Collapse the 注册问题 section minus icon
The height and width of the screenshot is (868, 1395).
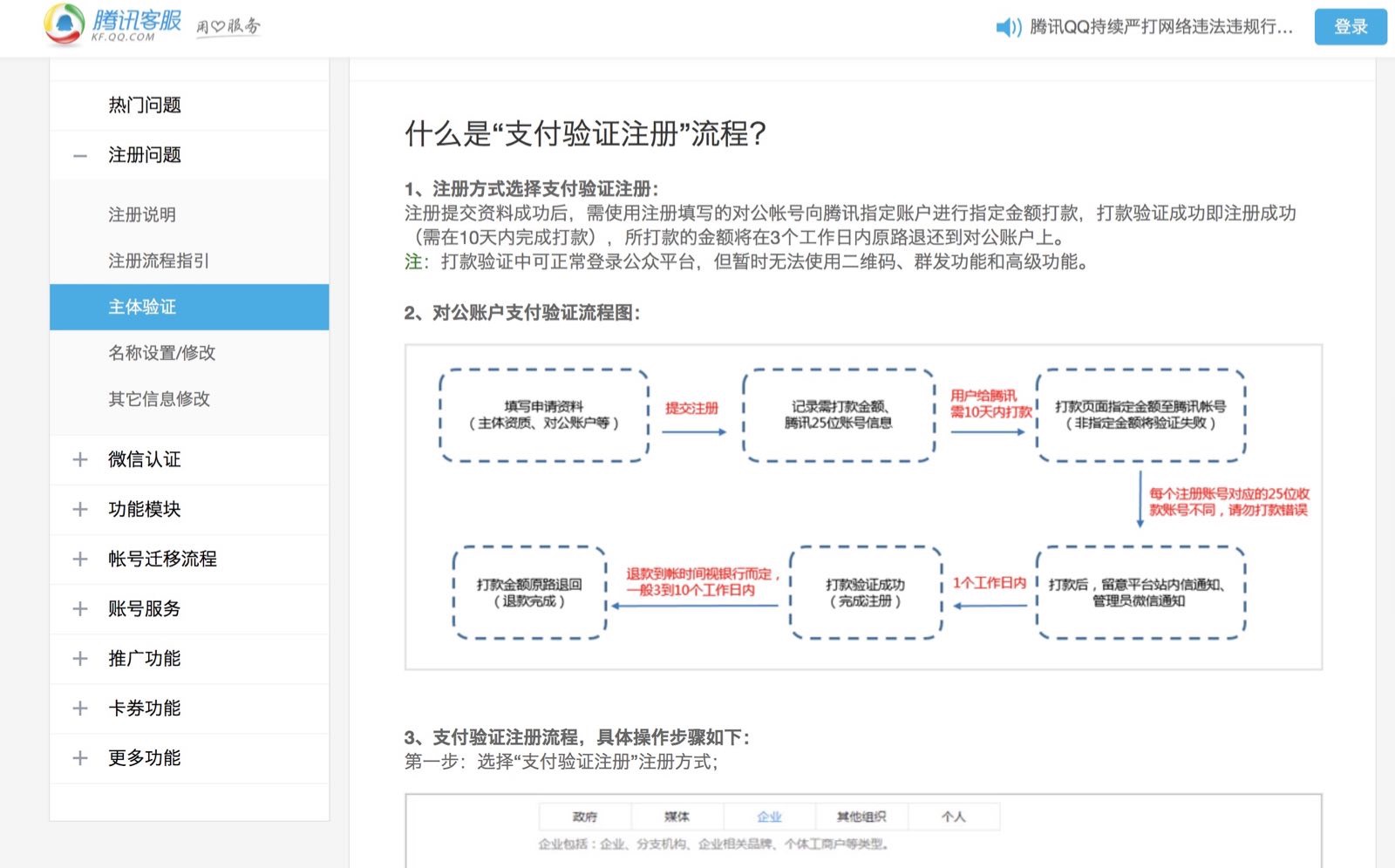(x=80, y=156)
